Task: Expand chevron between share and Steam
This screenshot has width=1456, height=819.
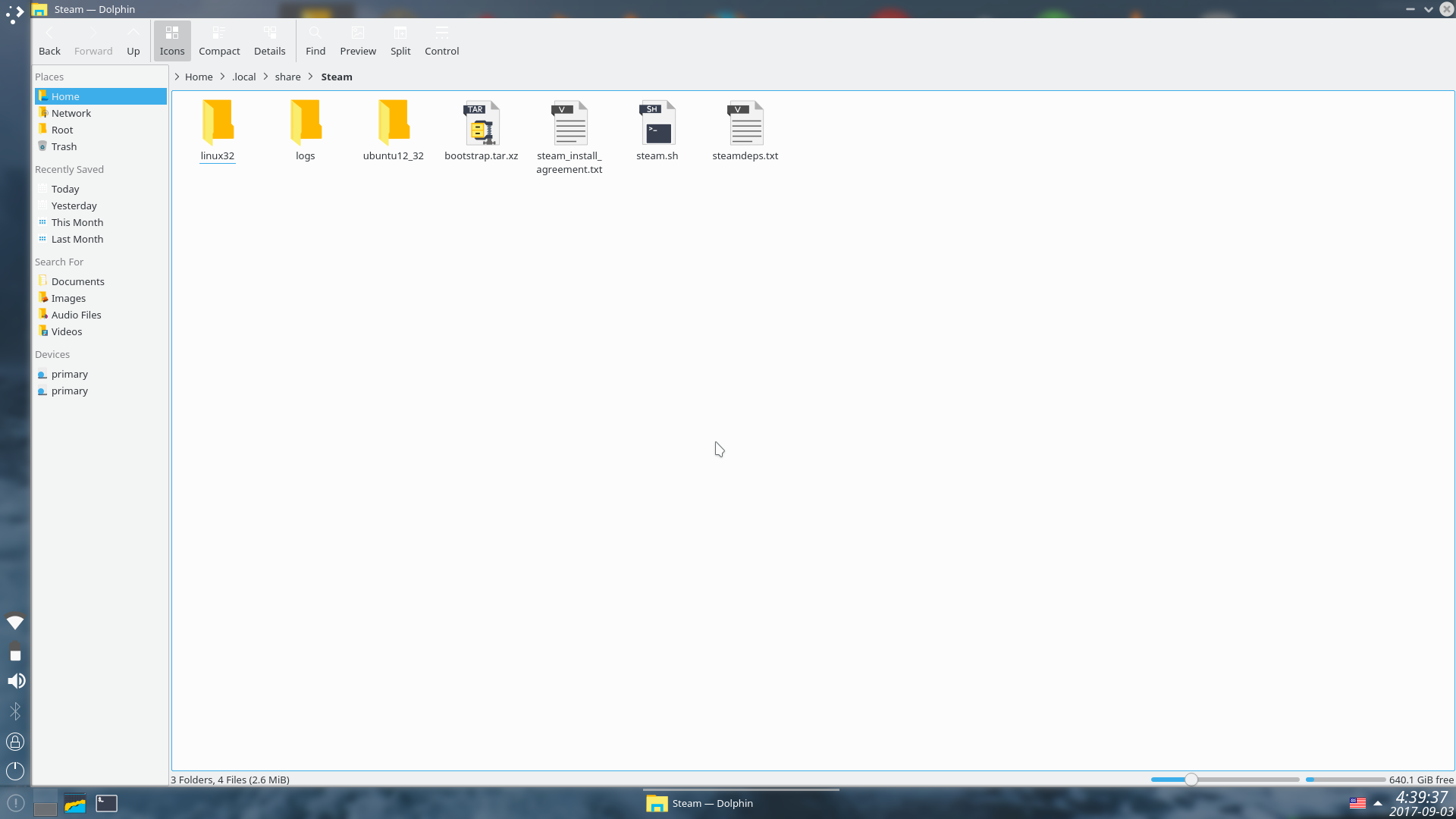Action: (x=310, y=77)
